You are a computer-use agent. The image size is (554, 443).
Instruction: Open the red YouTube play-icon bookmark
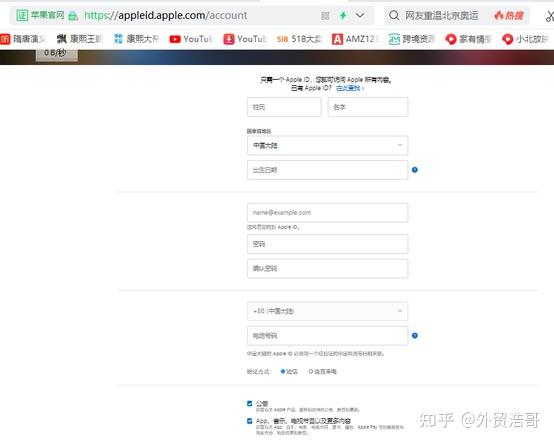coord(191,39)
